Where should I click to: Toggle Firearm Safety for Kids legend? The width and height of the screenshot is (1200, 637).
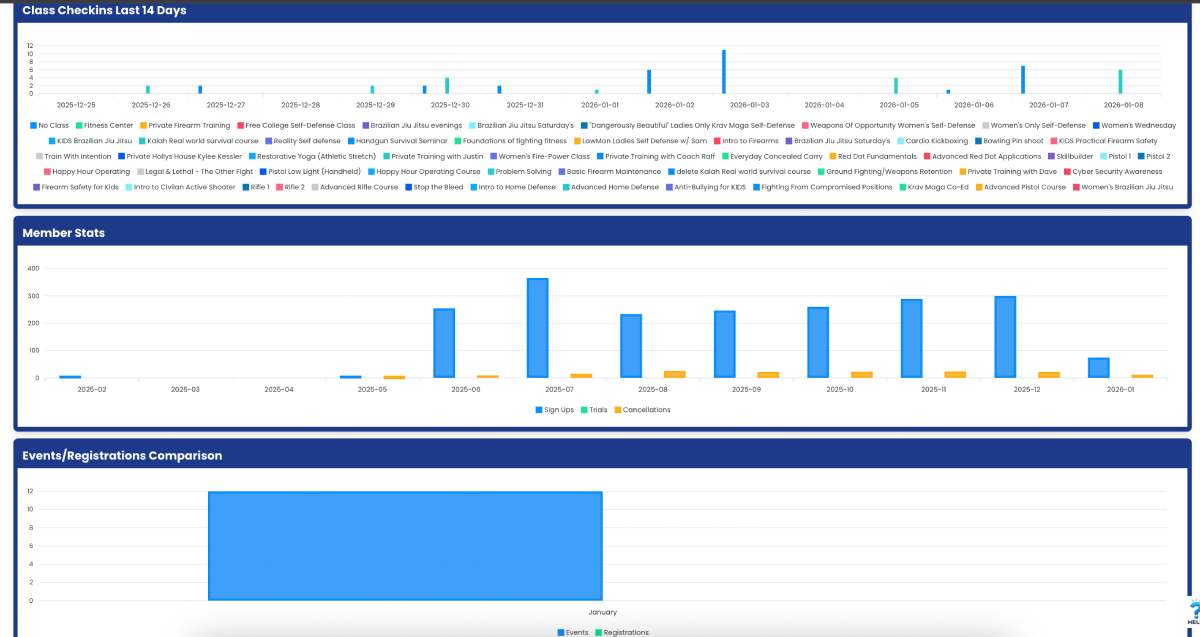(x=75, y=187)
